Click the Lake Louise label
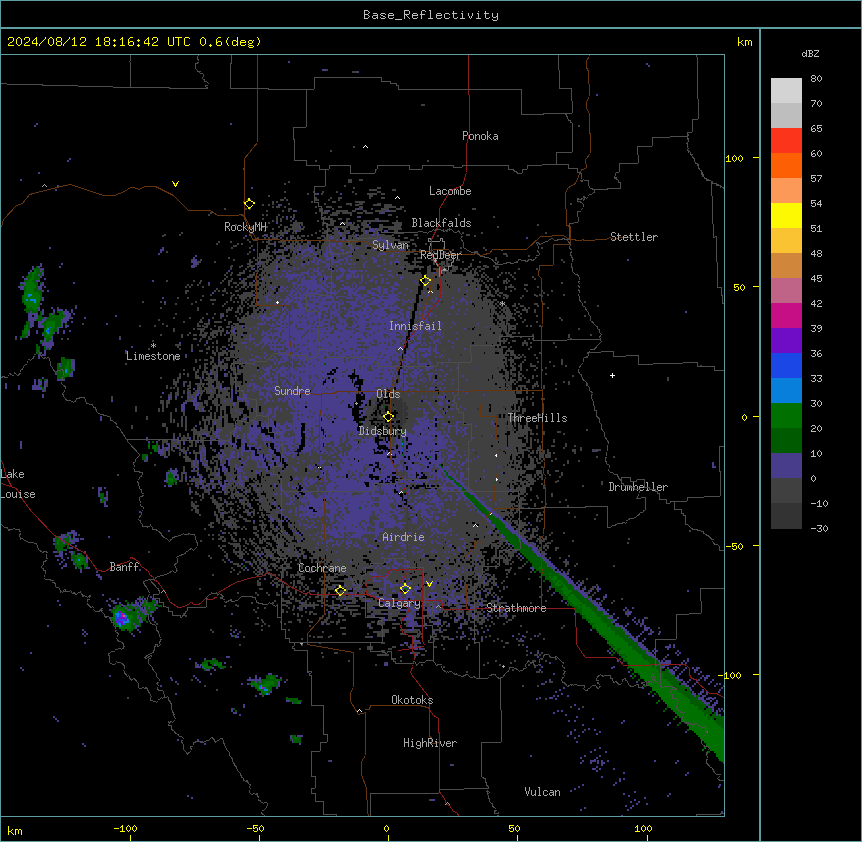This screenshot has width=862, height=842. tap(18, 484)
